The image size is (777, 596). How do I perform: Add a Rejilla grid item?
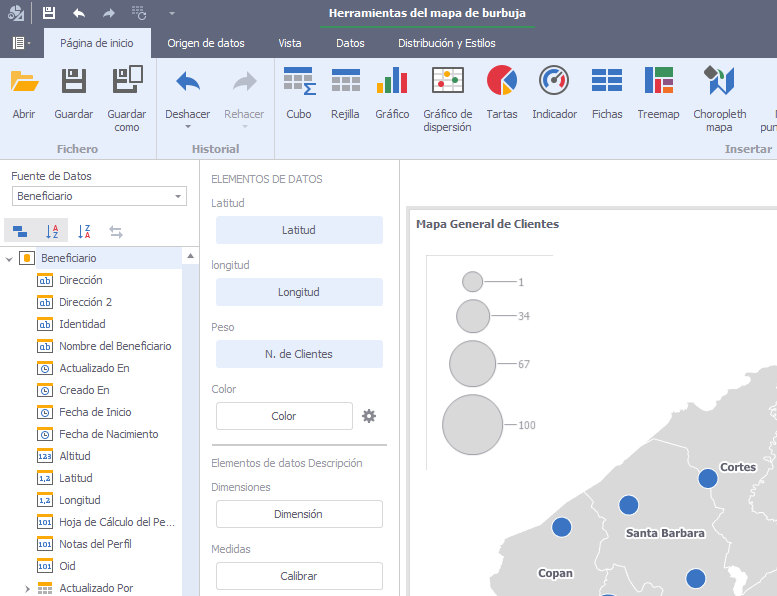click(x=345, y=93)
